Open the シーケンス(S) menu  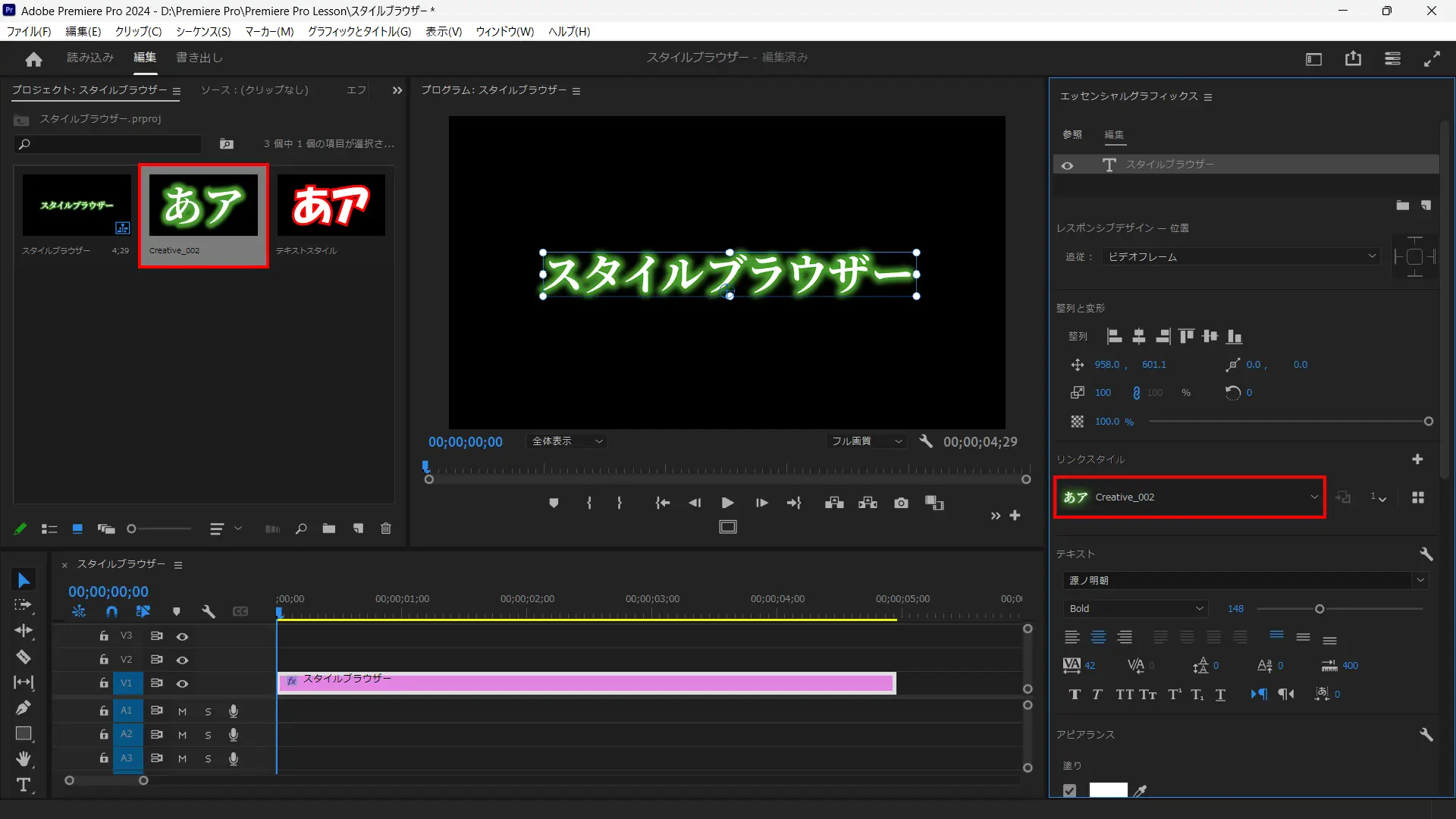(x=203, y=31)
